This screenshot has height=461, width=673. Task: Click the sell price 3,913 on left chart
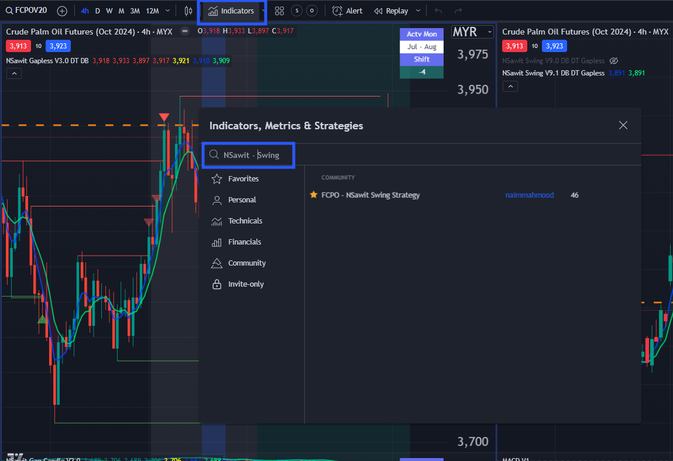18,46
